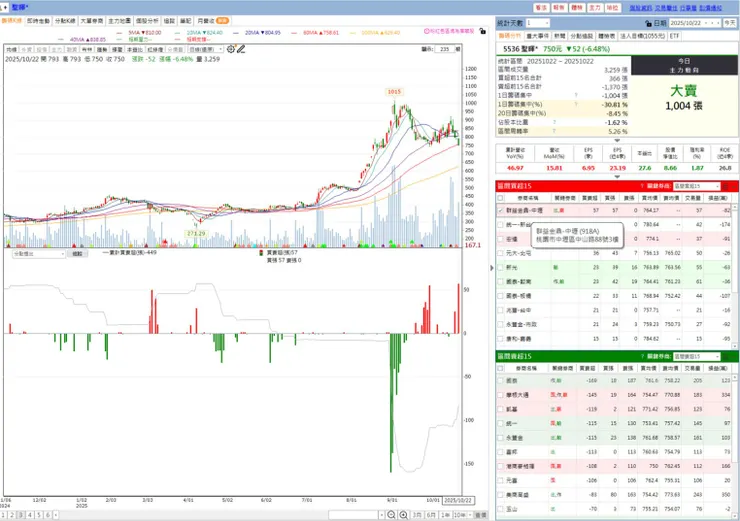Check the 國泰-板橋 row checkbox

pos(500,296)
